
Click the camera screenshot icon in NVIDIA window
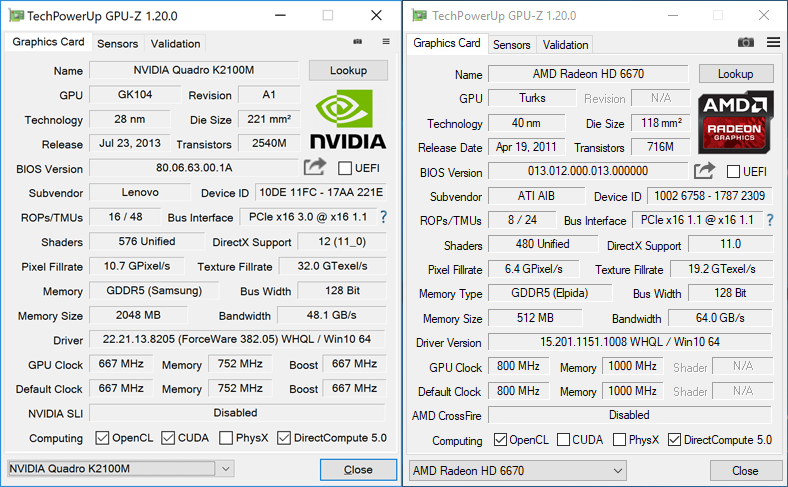click(x=357, y=42)
